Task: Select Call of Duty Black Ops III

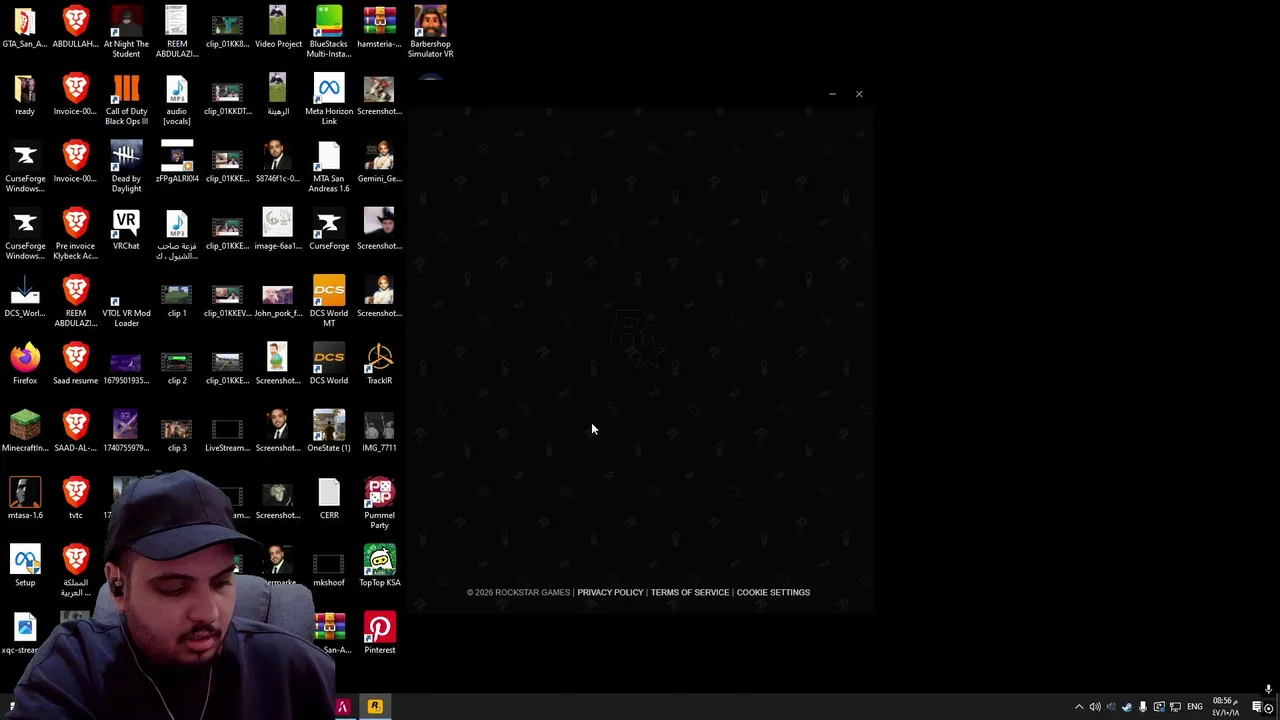Action: point(126,99)
